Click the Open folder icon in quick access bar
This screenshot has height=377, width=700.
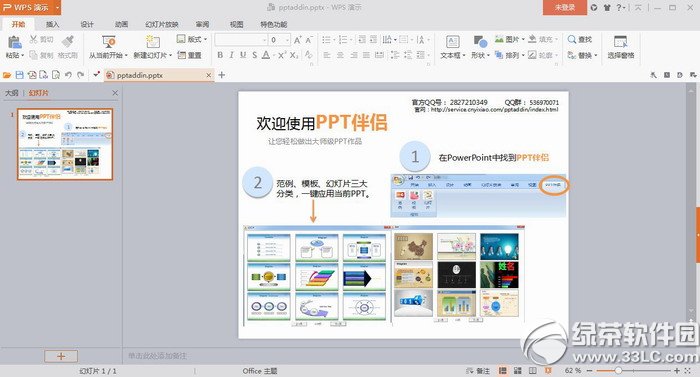[x=7, y=75]
